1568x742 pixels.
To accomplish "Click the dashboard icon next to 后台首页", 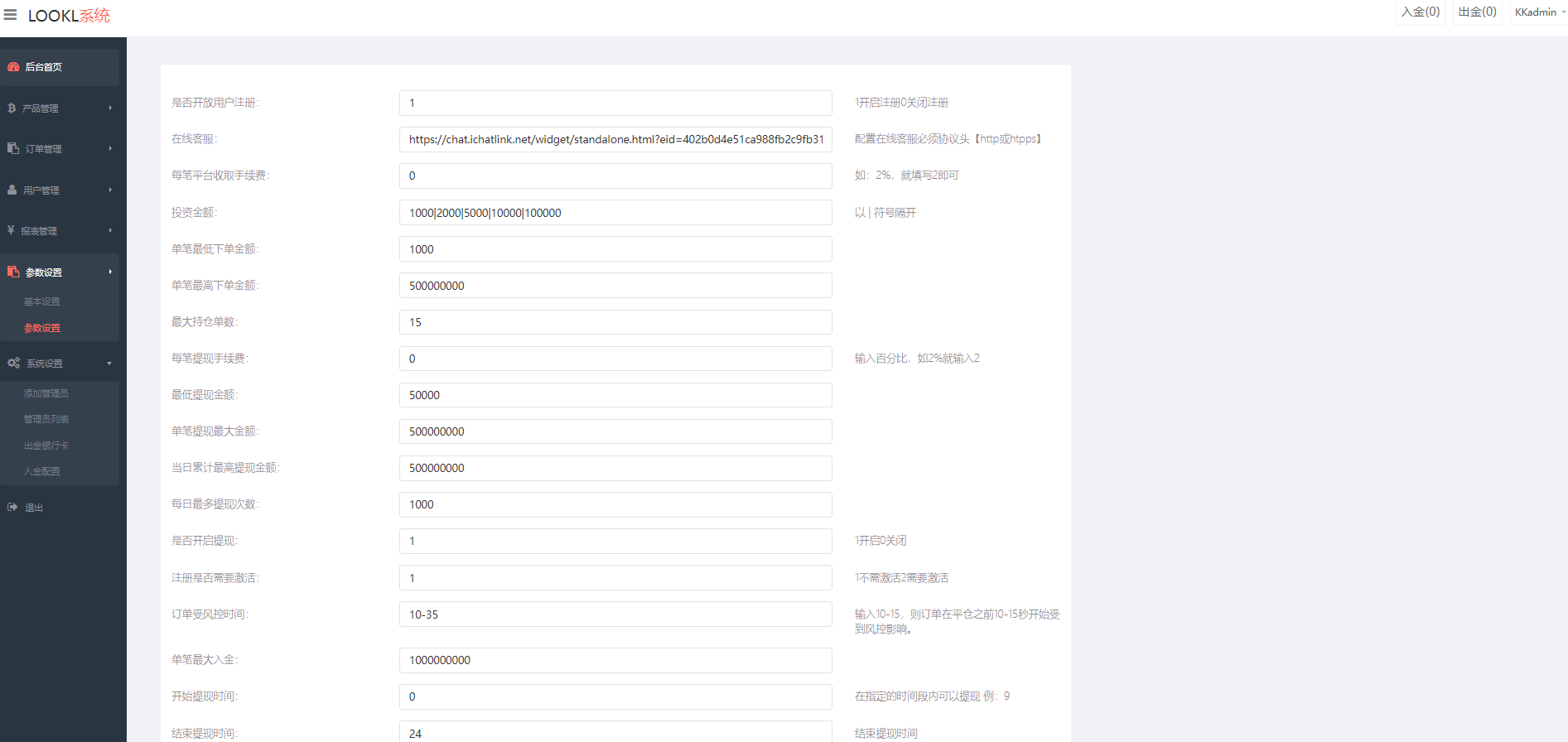I will click(x=13, y=67).
